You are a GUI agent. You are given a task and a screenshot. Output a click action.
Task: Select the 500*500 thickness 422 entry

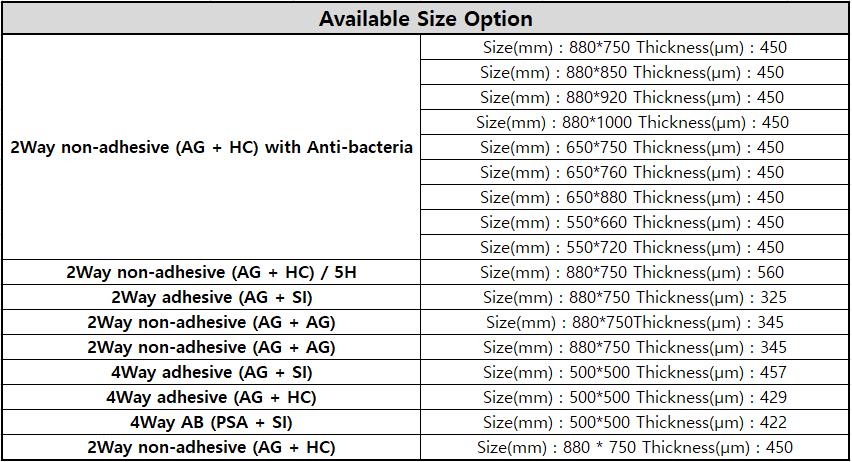(x=632, y=422)
